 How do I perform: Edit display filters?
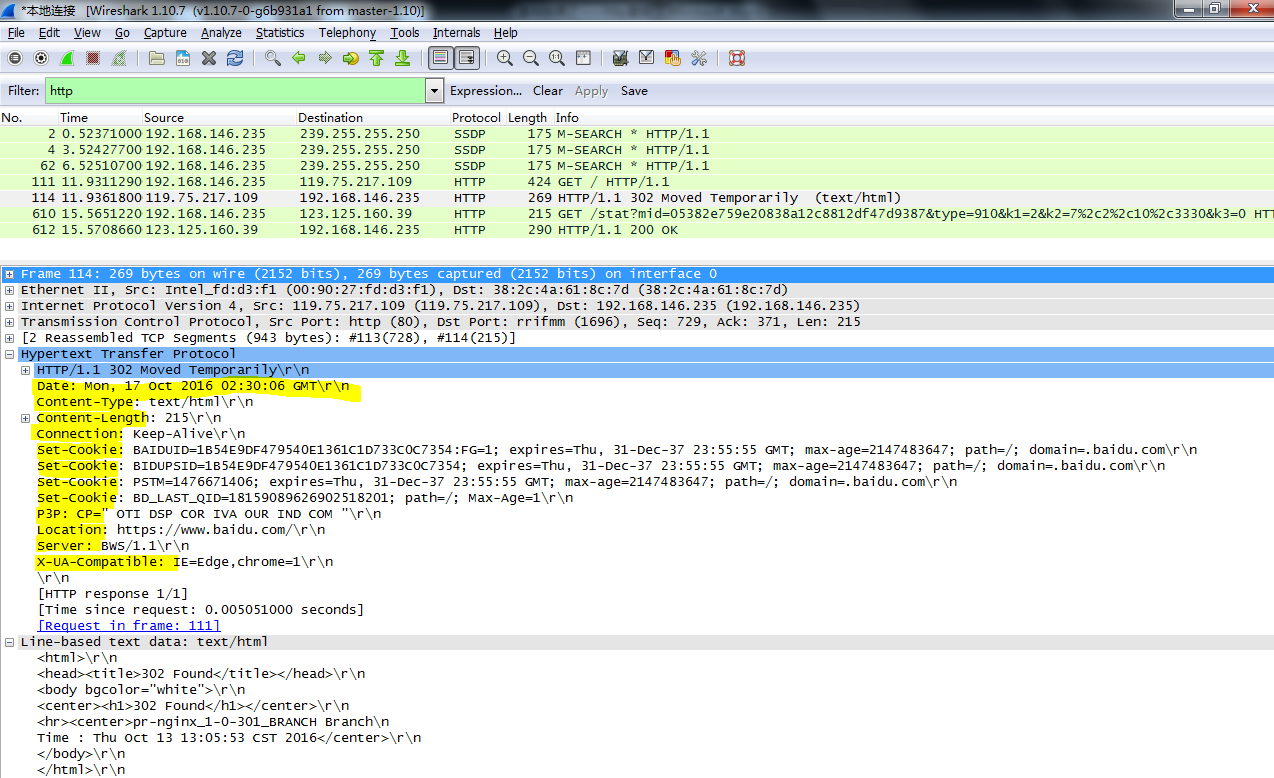(x=646, y=58)
